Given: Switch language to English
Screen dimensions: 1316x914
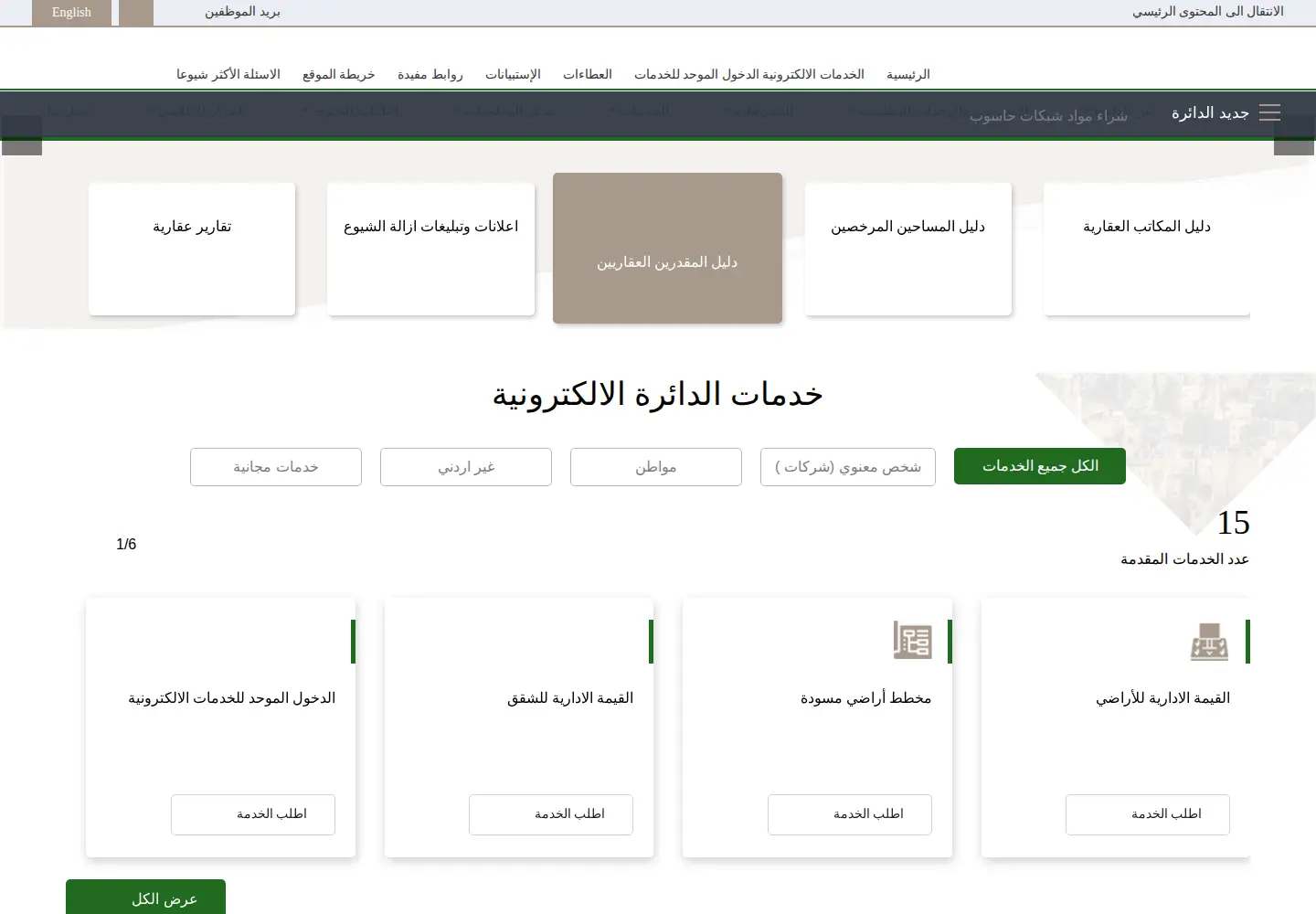Looking at the screenshot, I should [x=71, y=13].
